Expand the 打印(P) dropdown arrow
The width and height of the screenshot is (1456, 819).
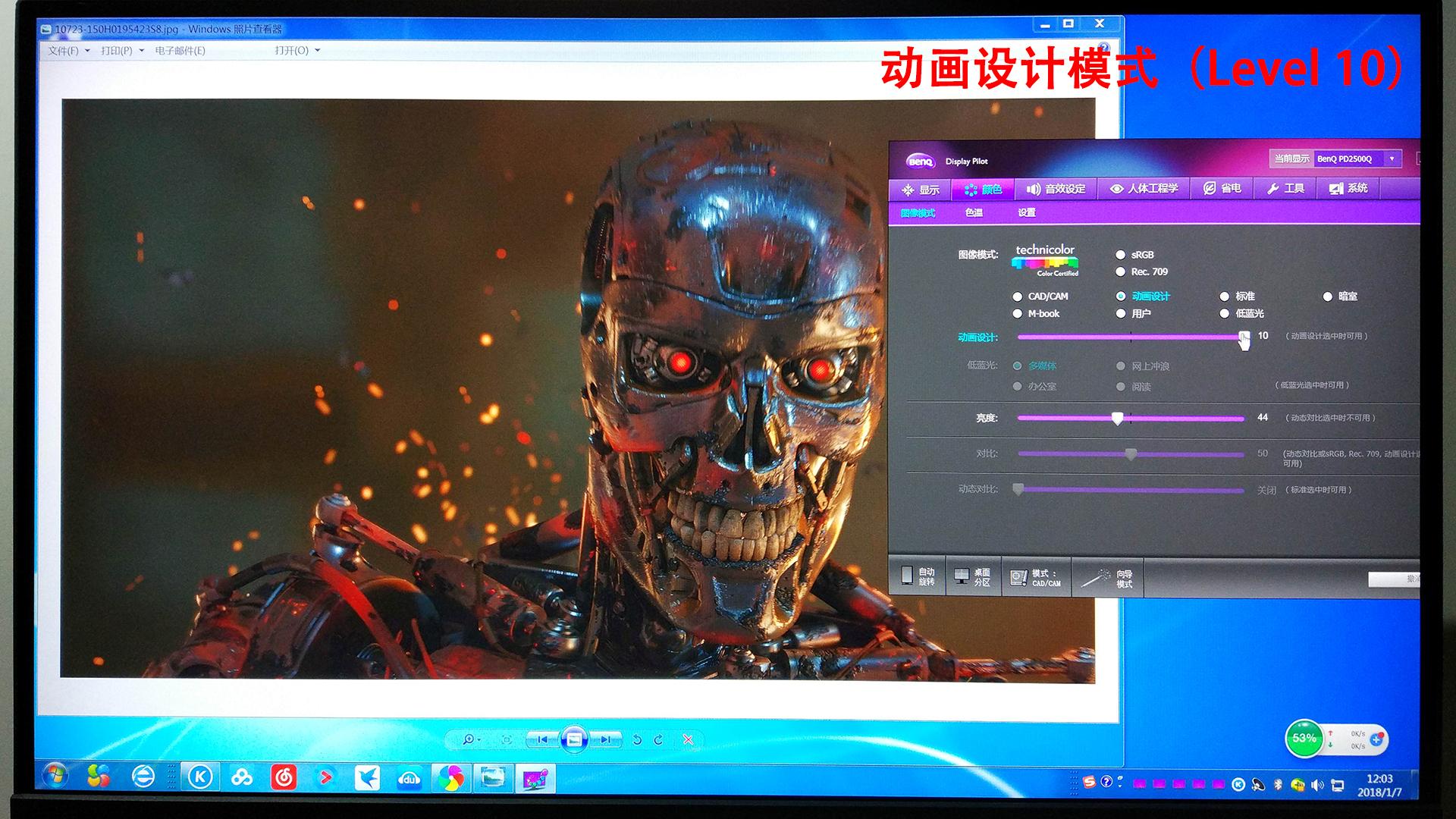click(141, 51)
